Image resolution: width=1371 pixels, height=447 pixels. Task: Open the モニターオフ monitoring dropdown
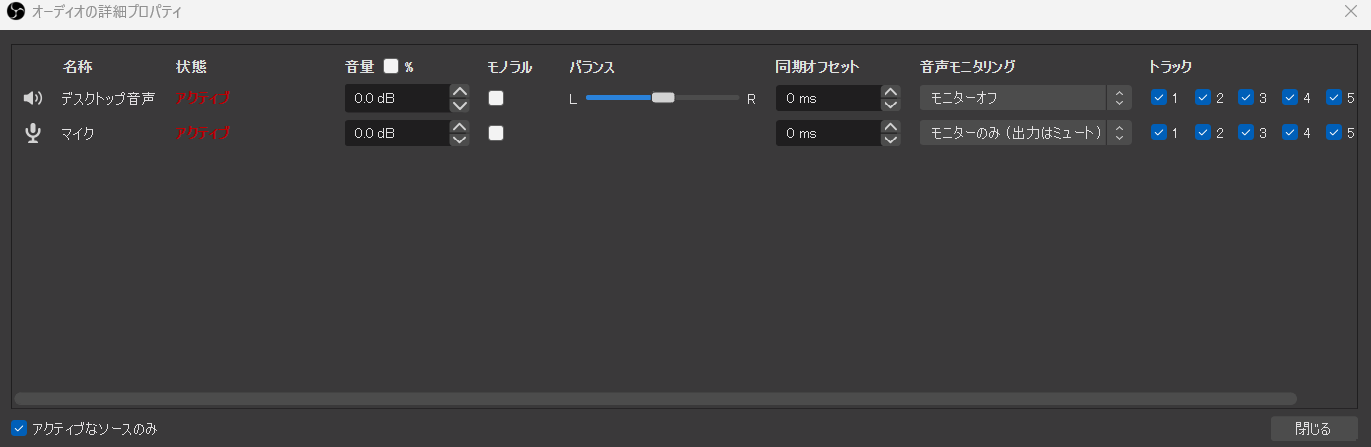pos(1026,98)
